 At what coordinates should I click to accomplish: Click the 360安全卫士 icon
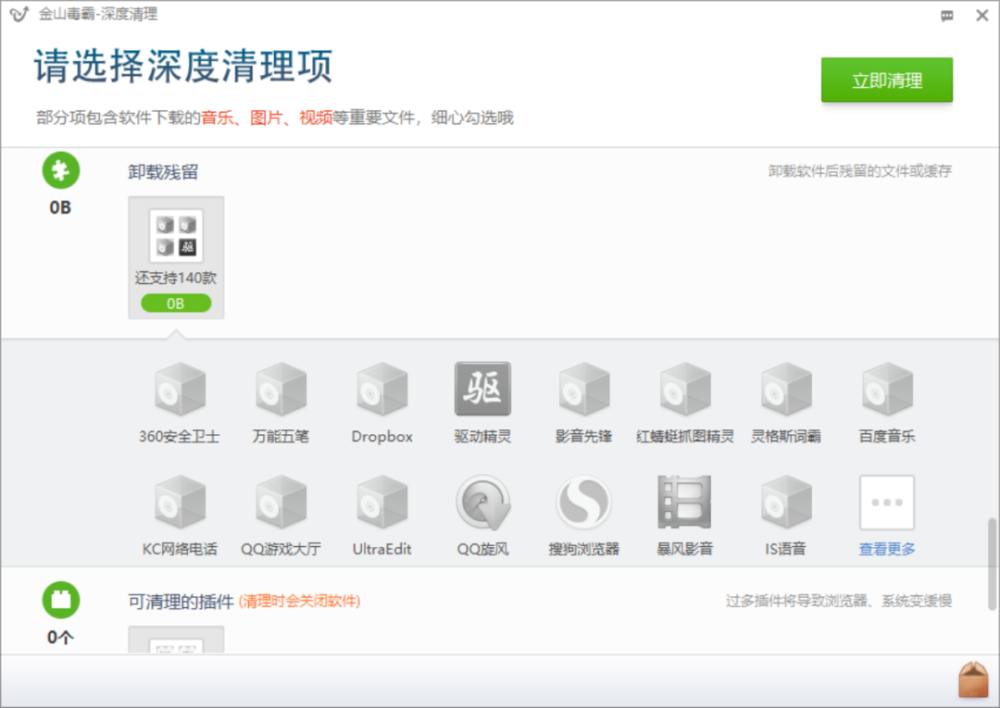point(179,389)
